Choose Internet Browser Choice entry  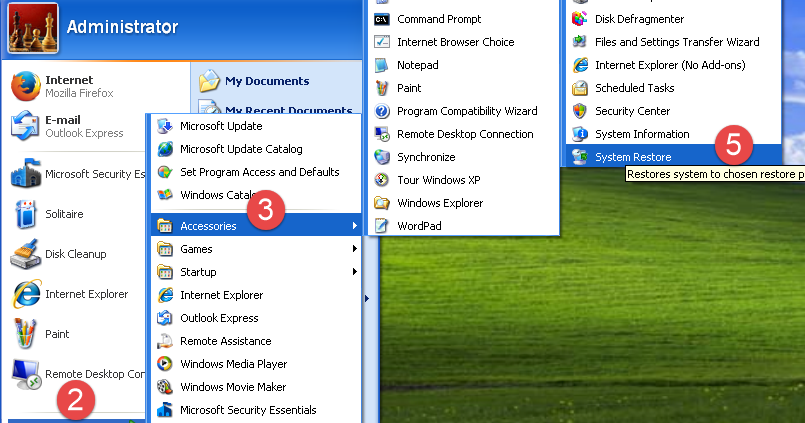pyautogui.click(x=464, y=42)
